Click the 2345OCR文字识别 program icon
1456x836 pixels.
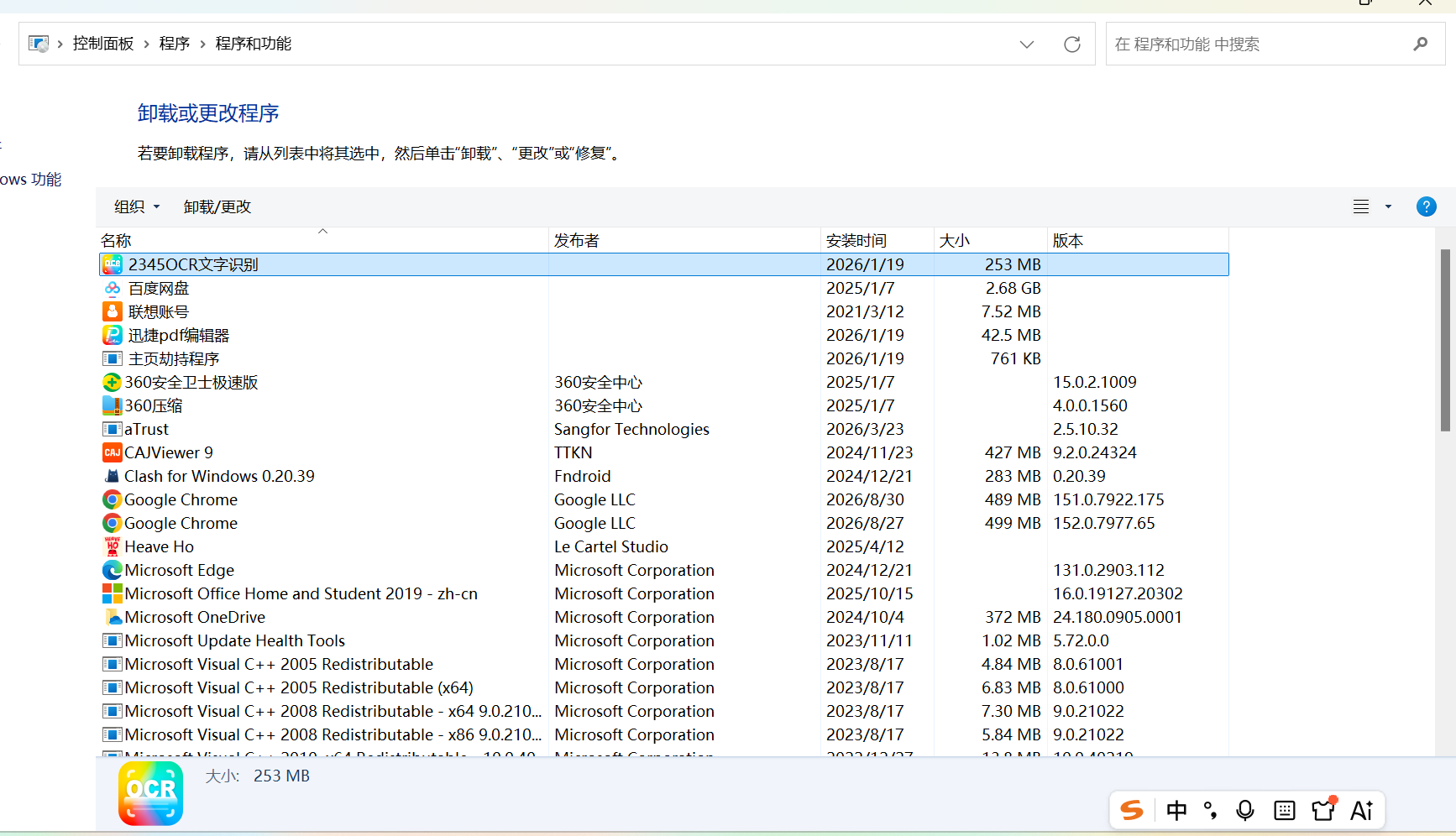tap(113, 264)
